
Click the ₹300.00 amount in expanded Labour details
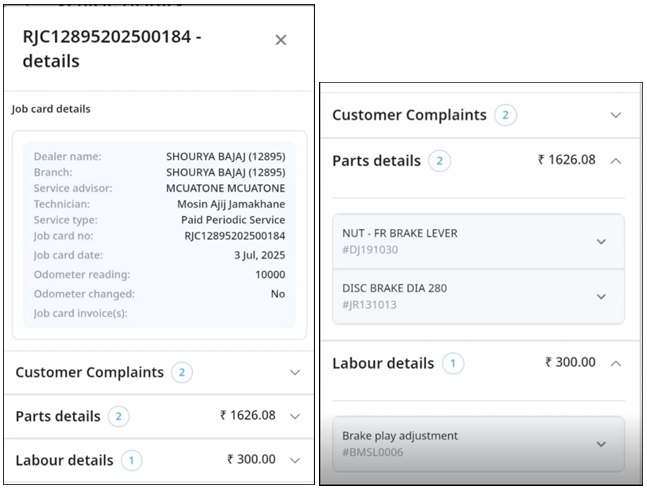pos(570,363)
